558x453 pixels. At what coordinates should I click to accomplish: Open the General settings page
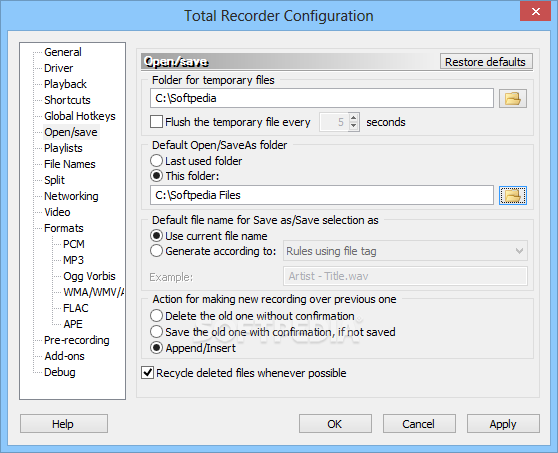(63, 52)
